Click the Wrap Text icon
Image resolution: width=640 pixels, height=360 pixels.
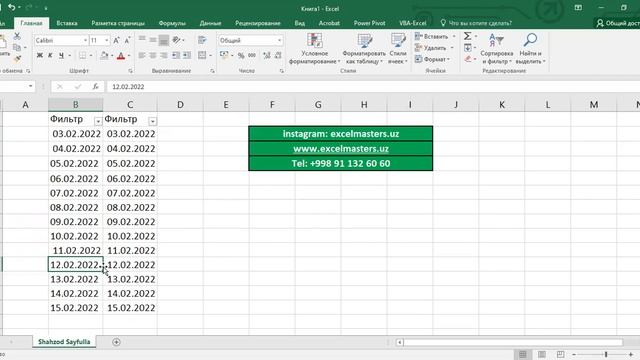tap(202, 40)
